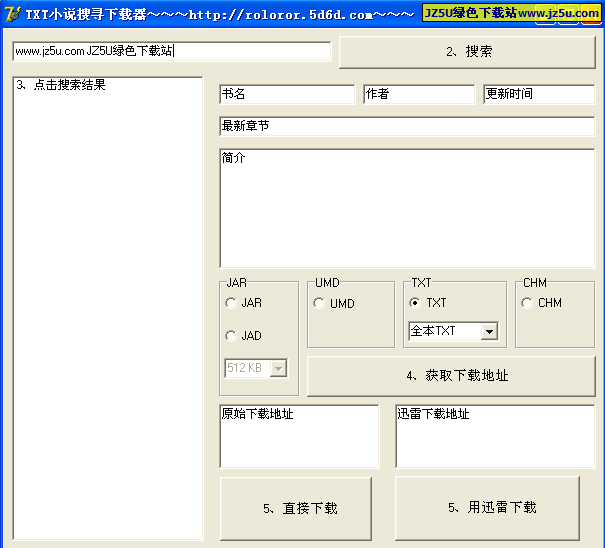Click the JZ5U绿色下载站 banner in title bar
This screenshot has height=548, width=605.
click(x=512, y=13)
